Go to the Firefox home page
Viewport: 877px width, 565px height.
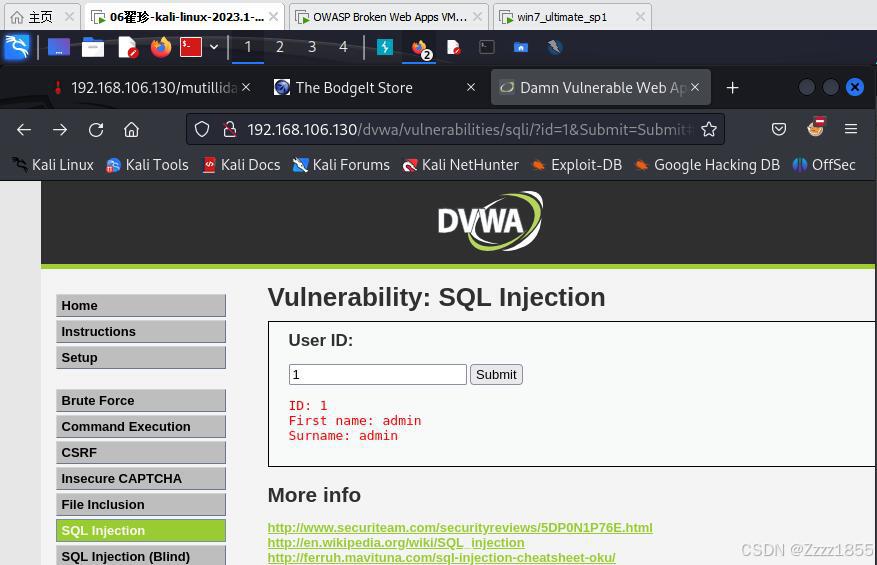[x=131, y=130]
